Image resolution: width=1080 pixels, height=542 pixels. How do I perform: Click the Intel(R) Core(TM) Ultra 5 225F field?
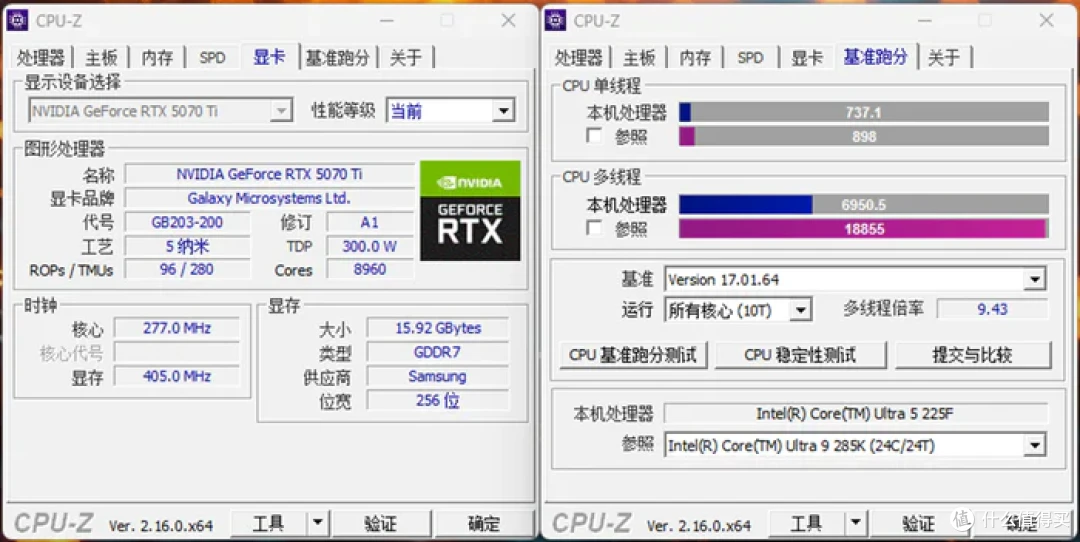tap(855, 414)
